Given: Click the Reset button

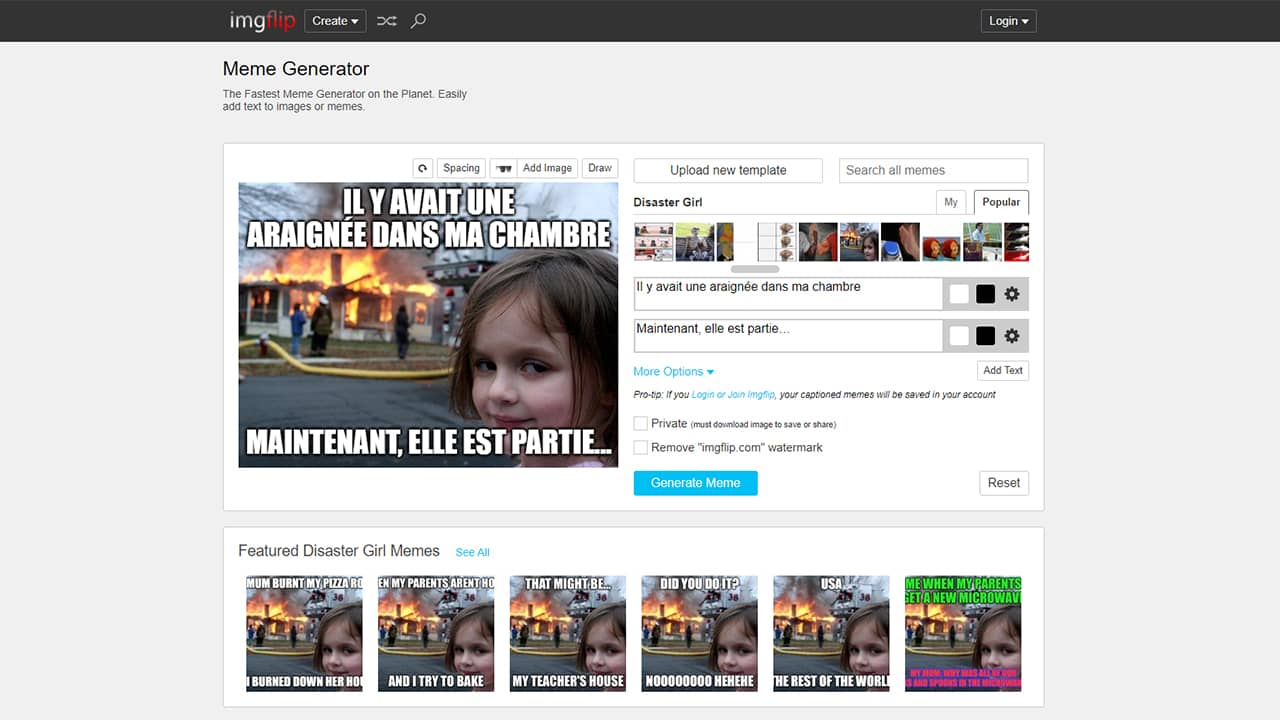Looking at the screenshot, I should 1004,483.
